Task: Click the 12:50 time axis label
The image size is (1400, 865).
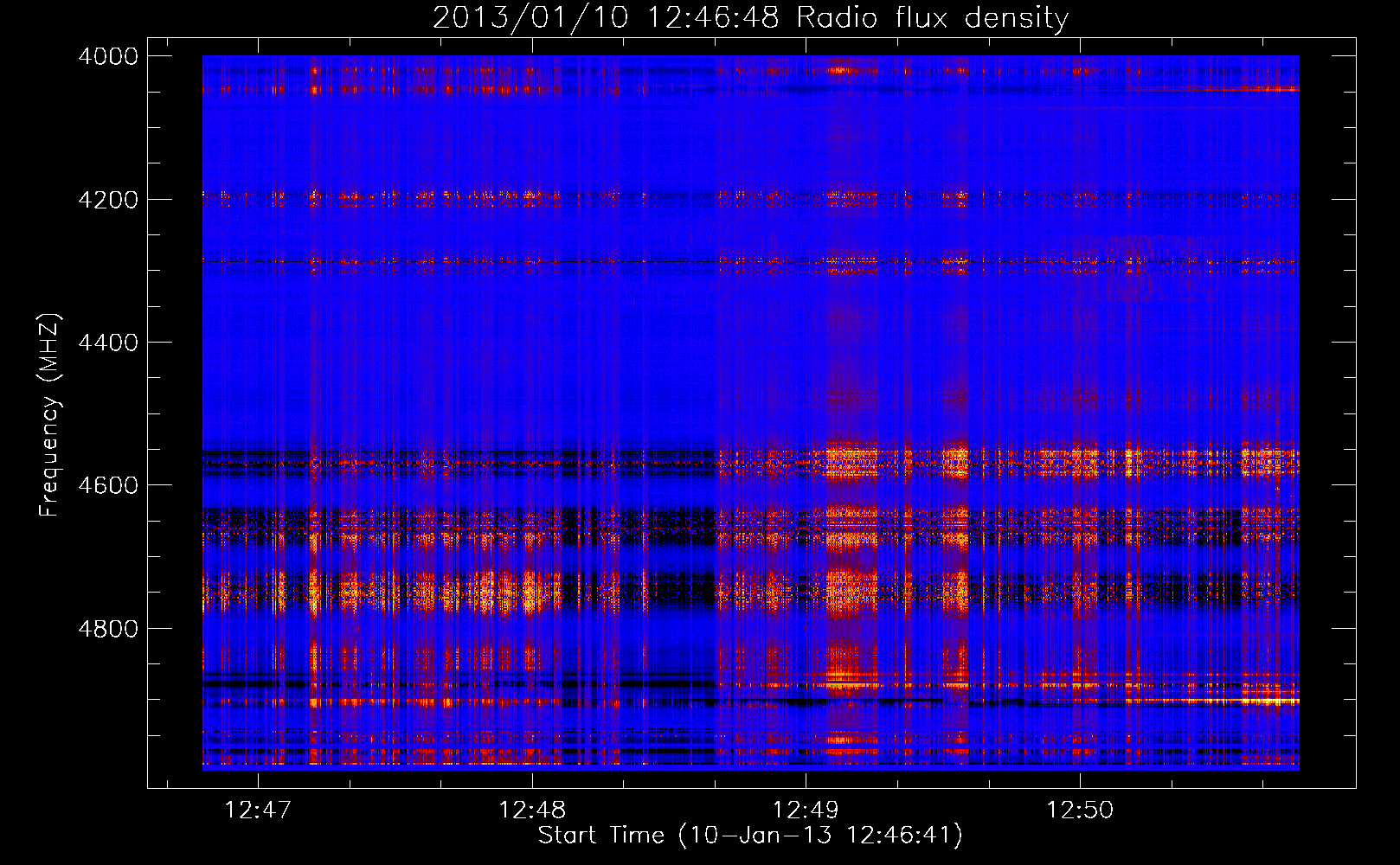Action: point(1080,811)
